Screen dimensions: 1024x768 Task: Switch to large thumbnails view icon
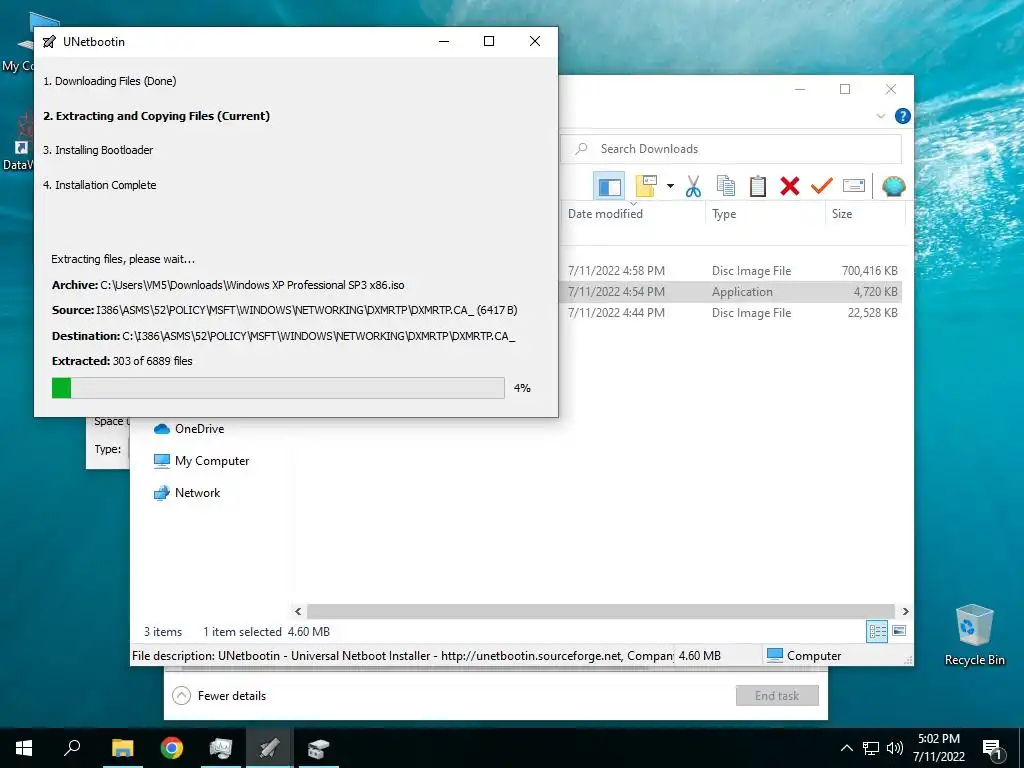pyautogui.click(x=899, y=631)
